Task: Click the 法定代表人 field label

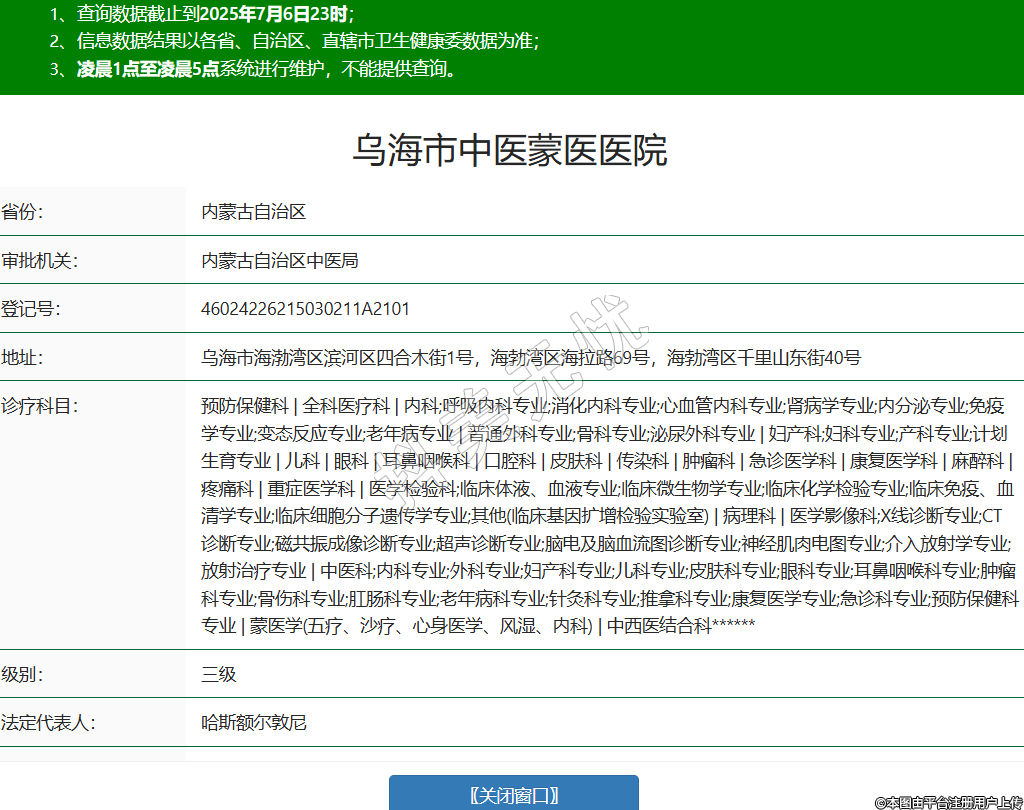Action: [49, 722]
